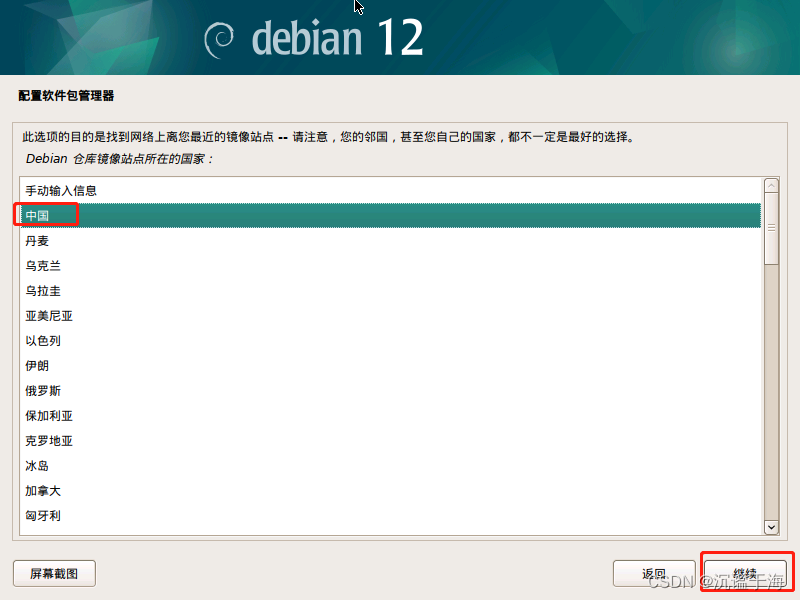The width and height of the screenshot is (800, 600).
Task: Pick 乌克兰 in the mirror list
Action: click(x=390, y=266)
